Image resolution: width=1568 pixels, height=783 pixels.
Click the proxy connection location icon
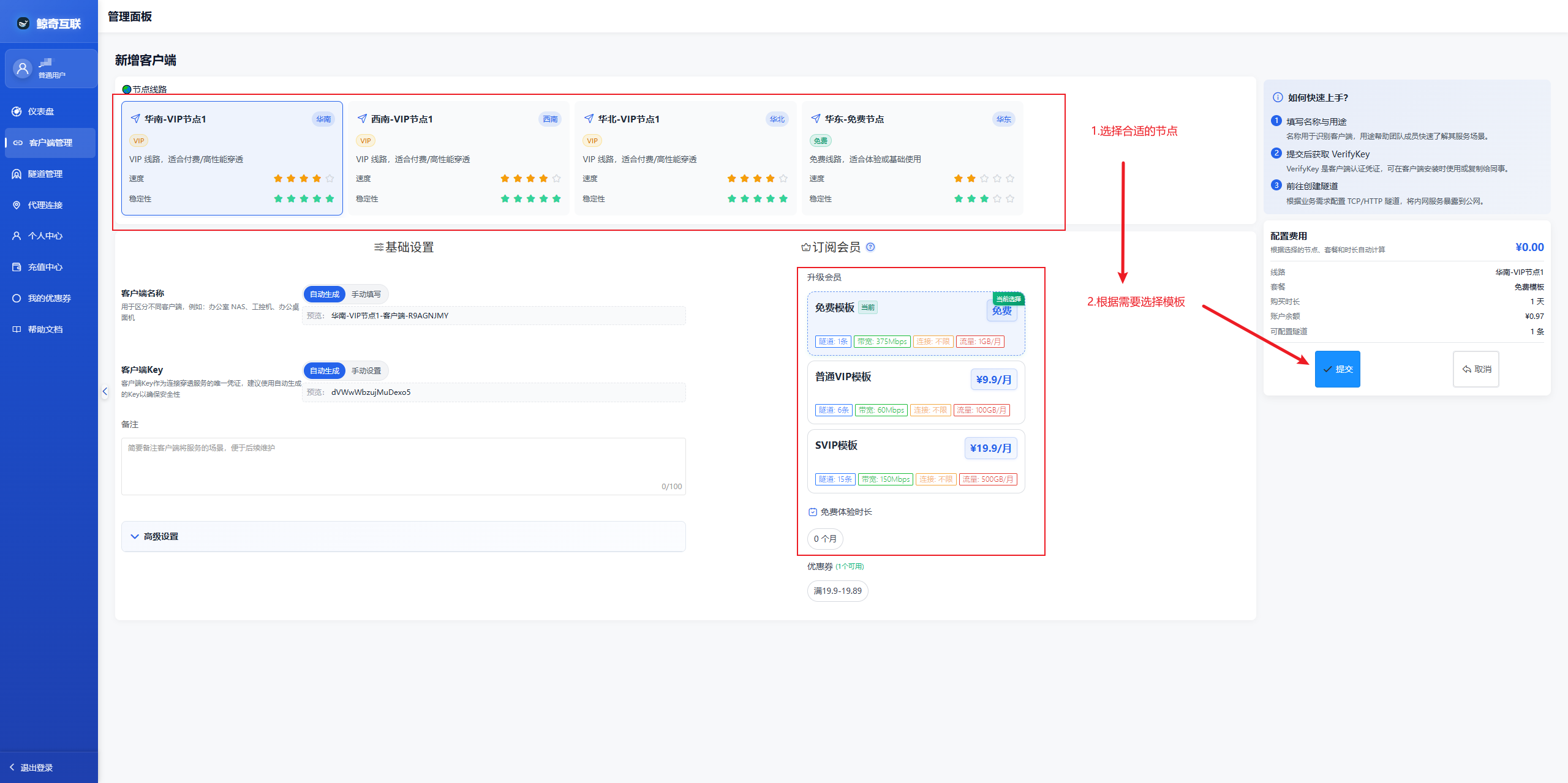click(17, 205)
